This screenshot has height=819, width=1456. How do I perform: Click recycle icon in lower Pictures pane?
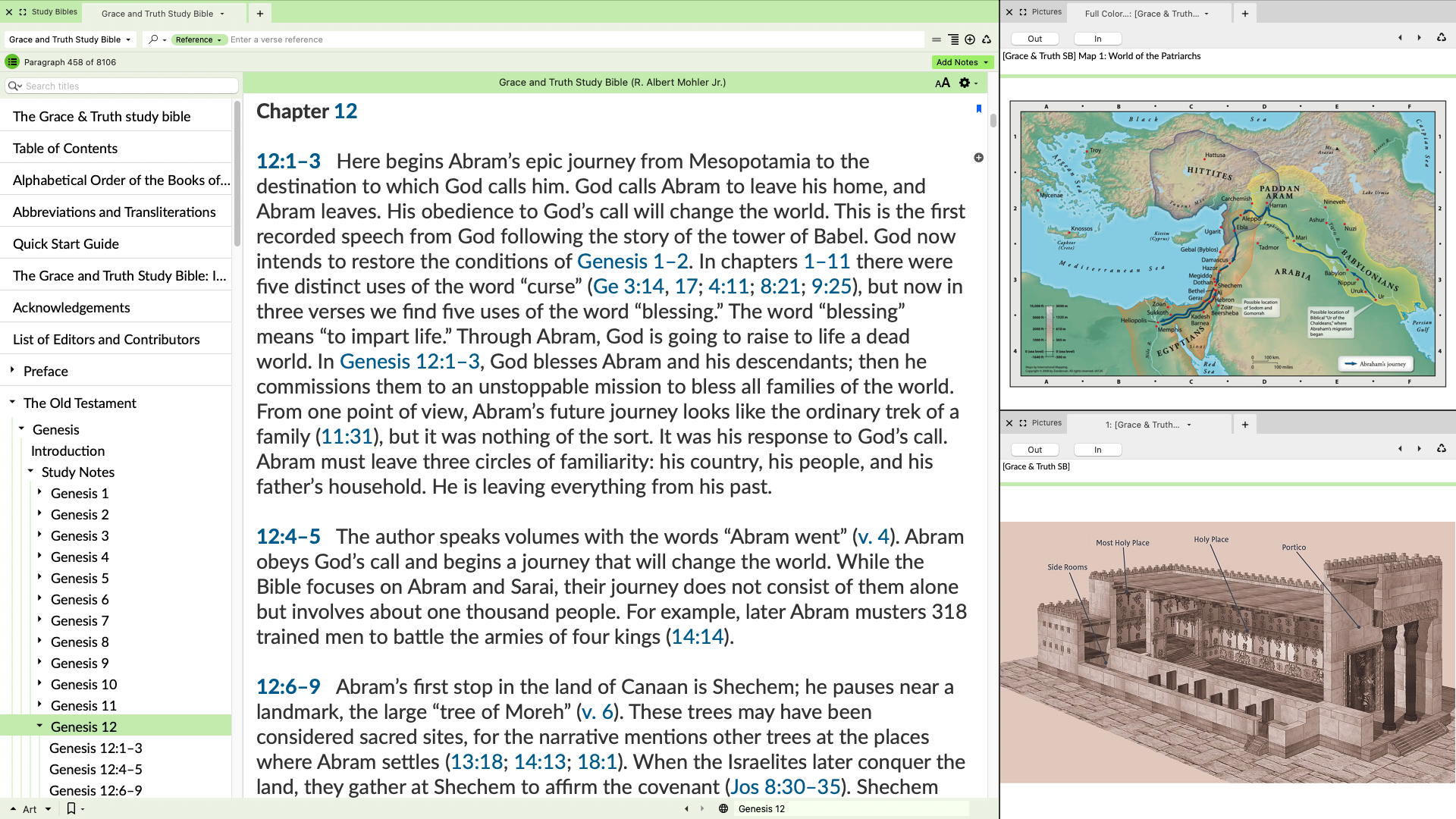(x=1442, y=449)
